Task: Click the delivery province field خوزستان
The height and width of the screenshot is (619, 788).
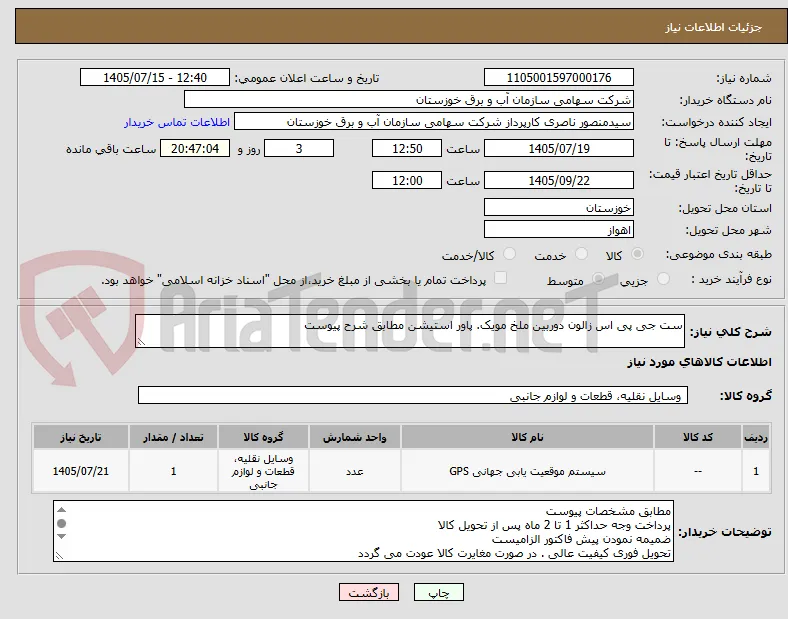Action: 559,208
